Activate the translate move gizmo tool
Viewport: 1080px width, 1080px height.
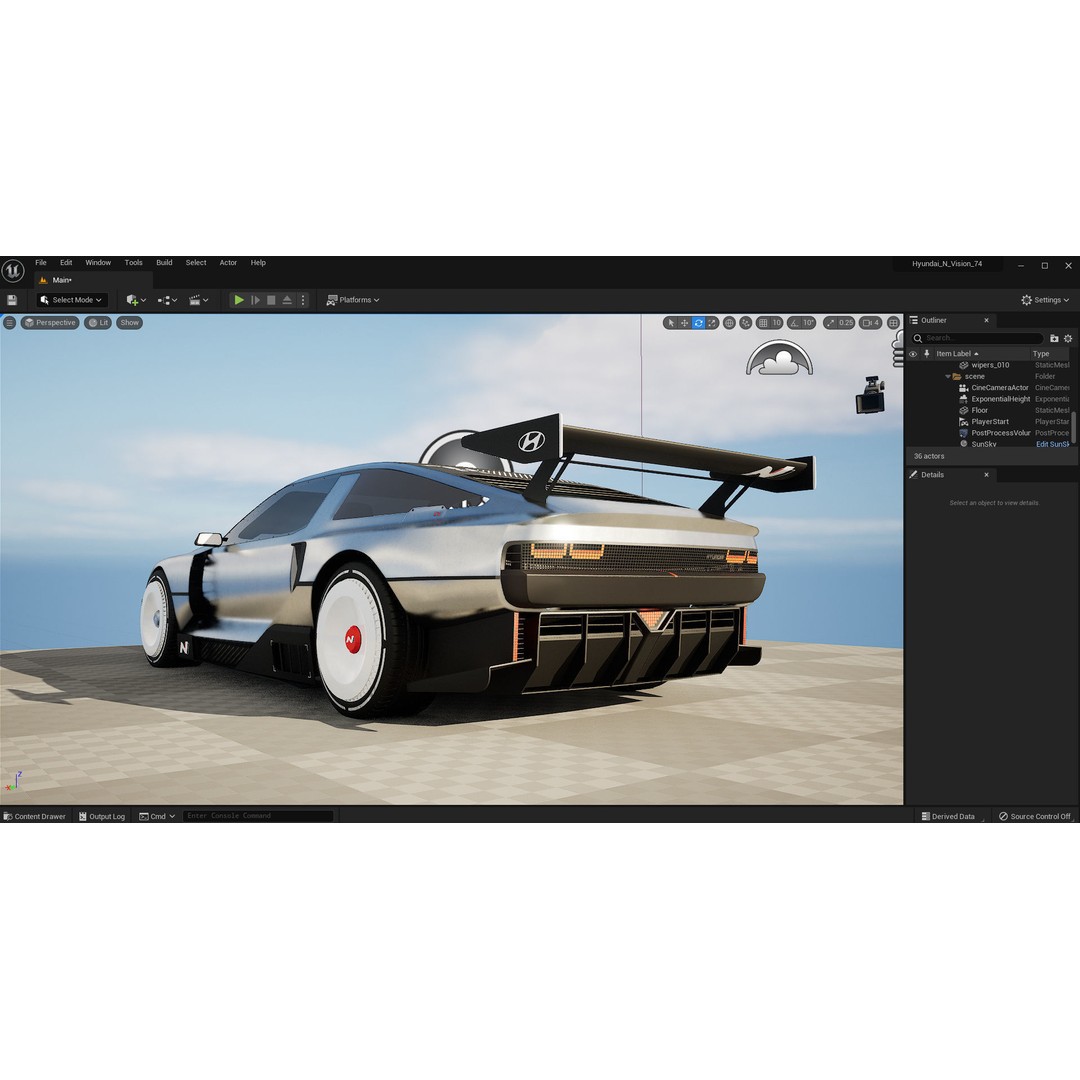pos(685,322)
